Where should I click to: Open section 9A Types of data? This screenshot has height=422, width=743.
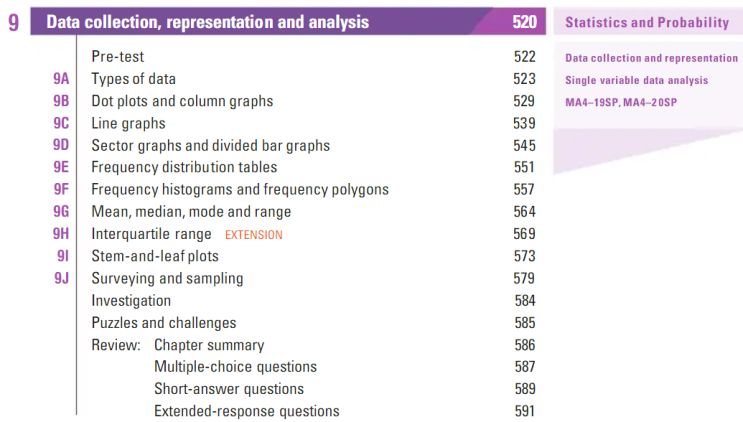tap(134, 79)
